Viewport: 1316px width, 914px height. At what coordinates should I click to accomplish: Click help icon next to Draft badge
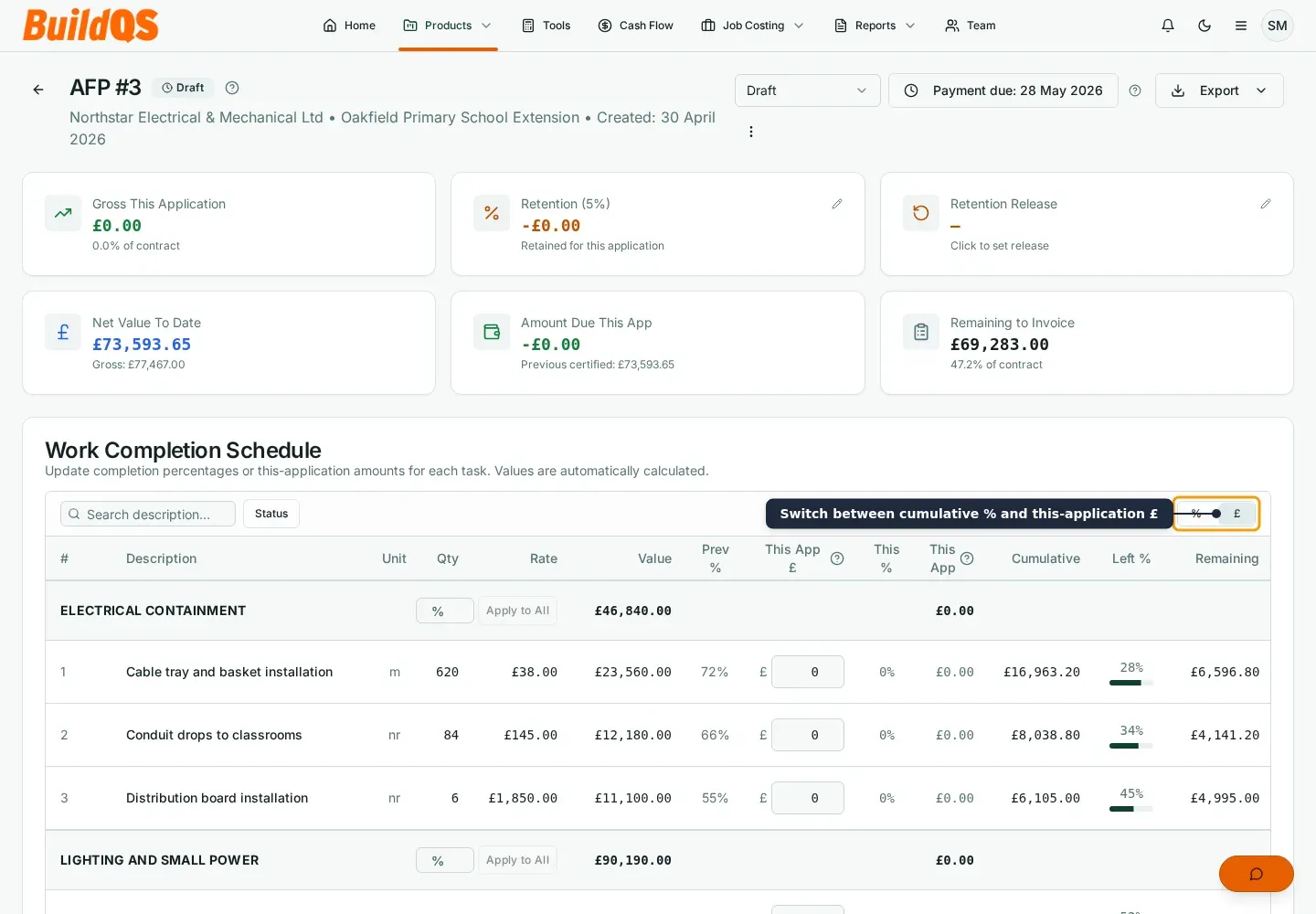232,88
